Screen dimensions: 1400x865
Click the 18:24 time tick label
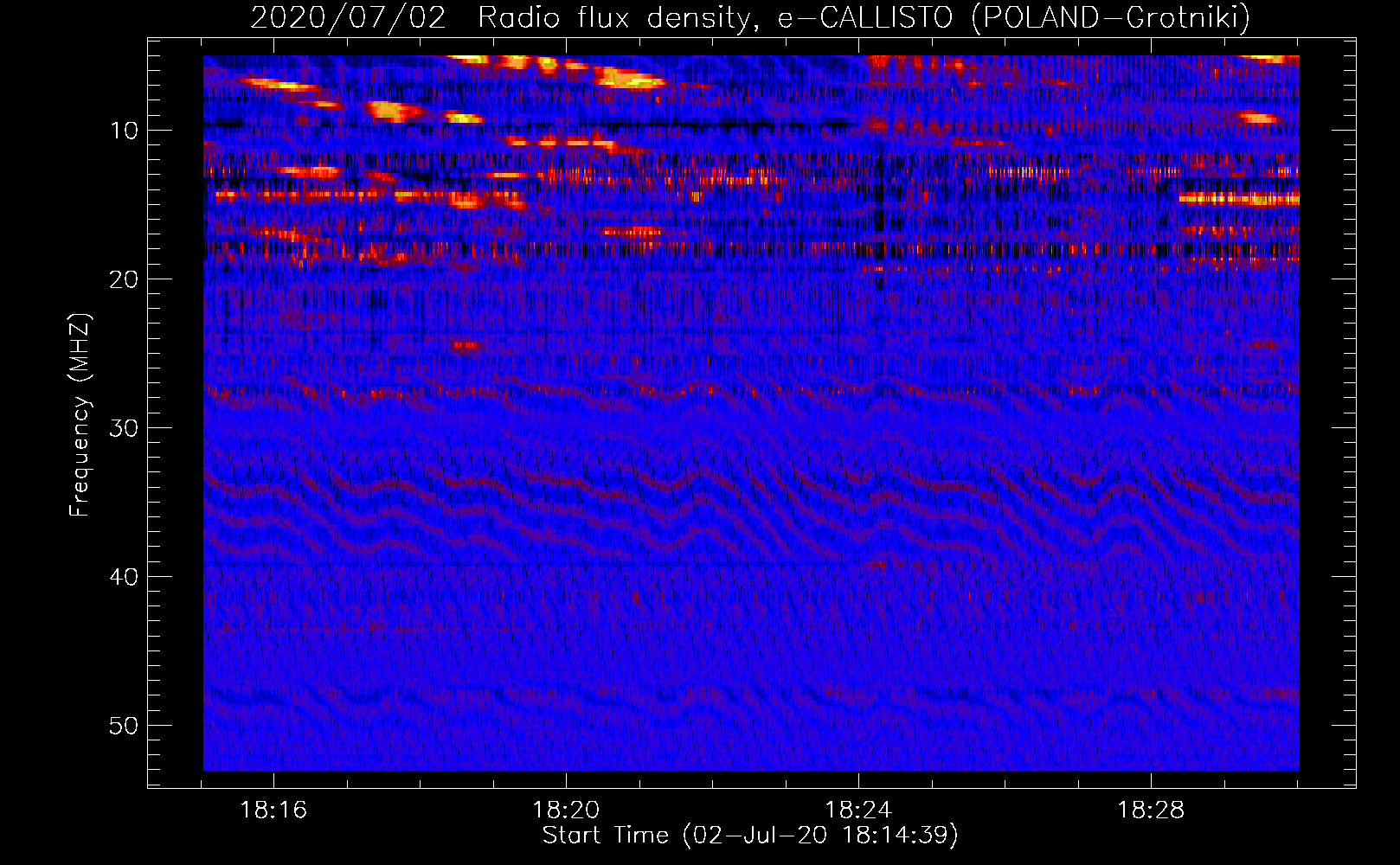858,811
